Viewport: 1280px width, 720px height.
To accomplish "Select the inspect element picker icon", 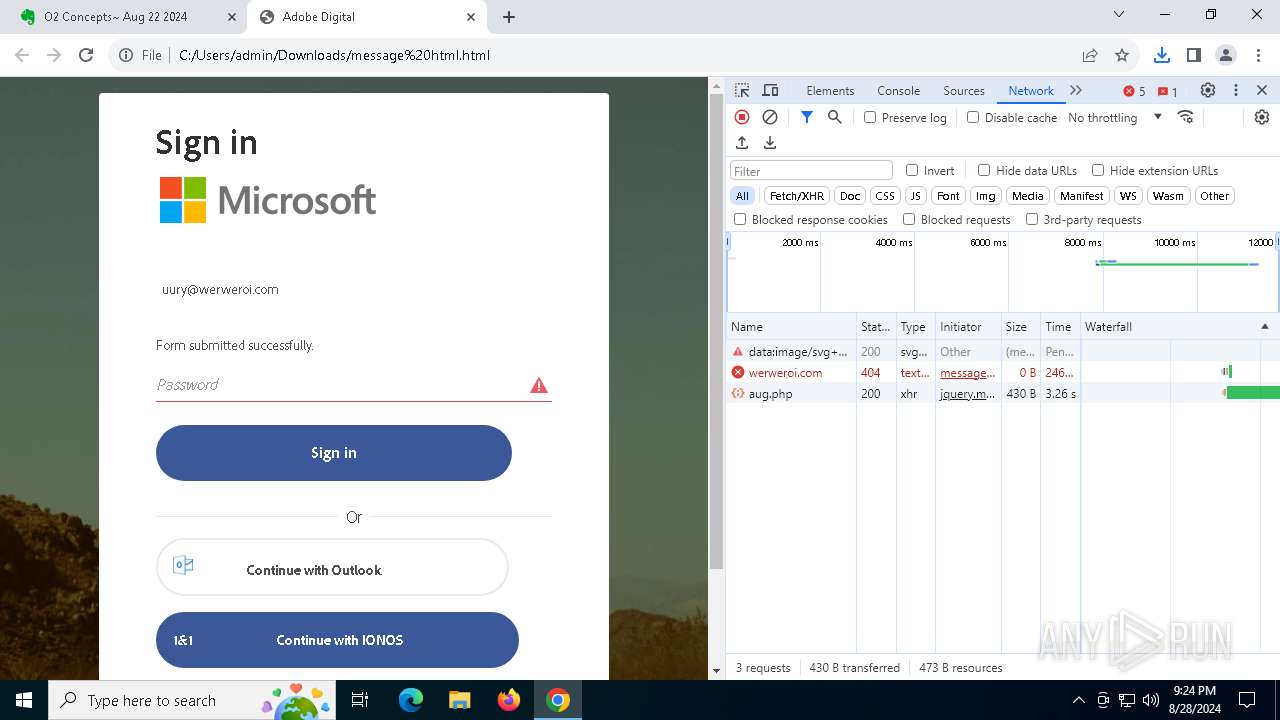I will (x=742, y=90).
